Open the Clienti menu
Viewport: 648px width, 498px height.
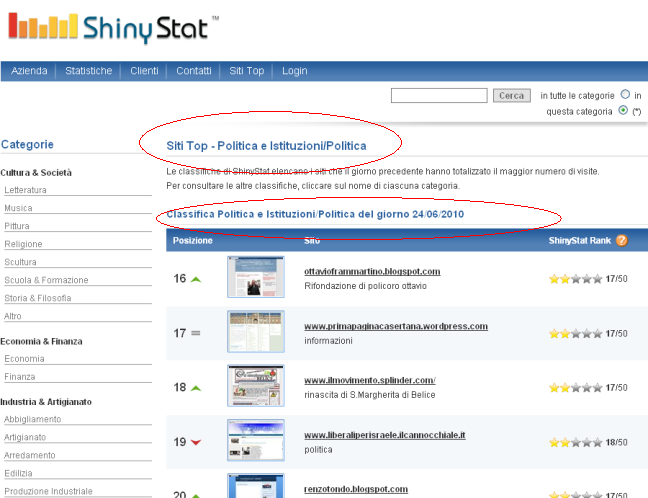click(x=144, y=71)
